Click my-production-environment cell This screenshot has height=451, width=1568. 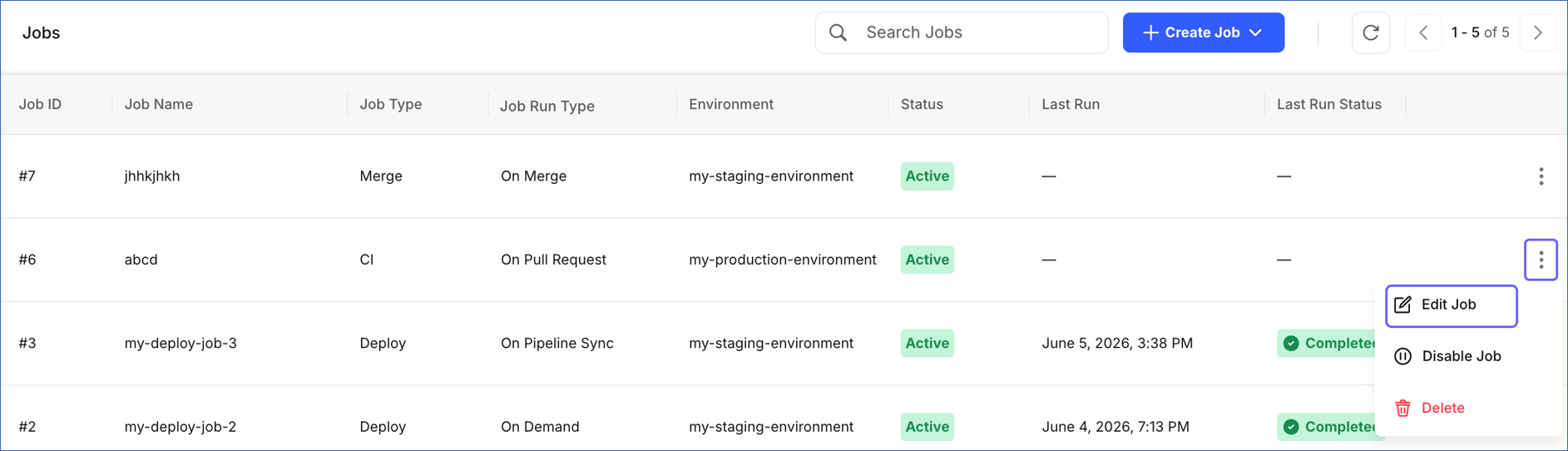click(x=783, y=260)
